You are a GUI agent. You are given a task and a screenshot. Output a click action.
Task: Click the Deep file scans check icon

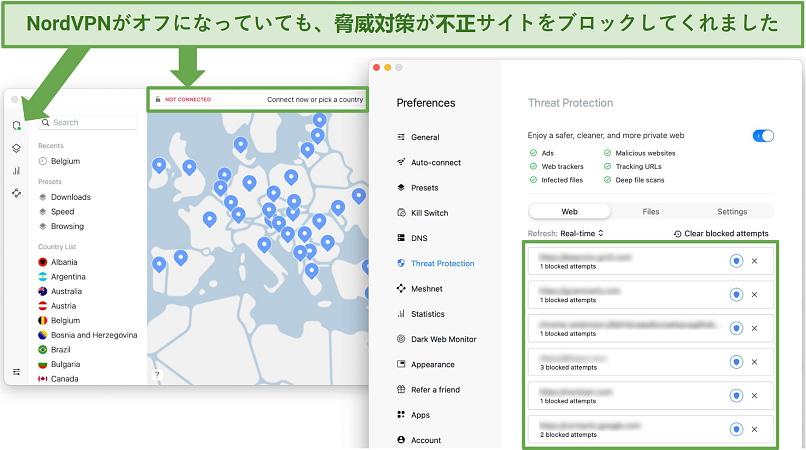[607, 180]
